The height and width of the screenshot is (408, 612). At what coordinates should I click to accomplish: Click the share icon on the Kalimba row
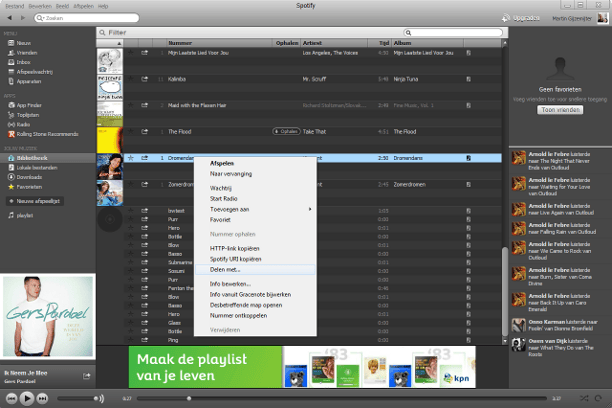(x=144, y=79)
